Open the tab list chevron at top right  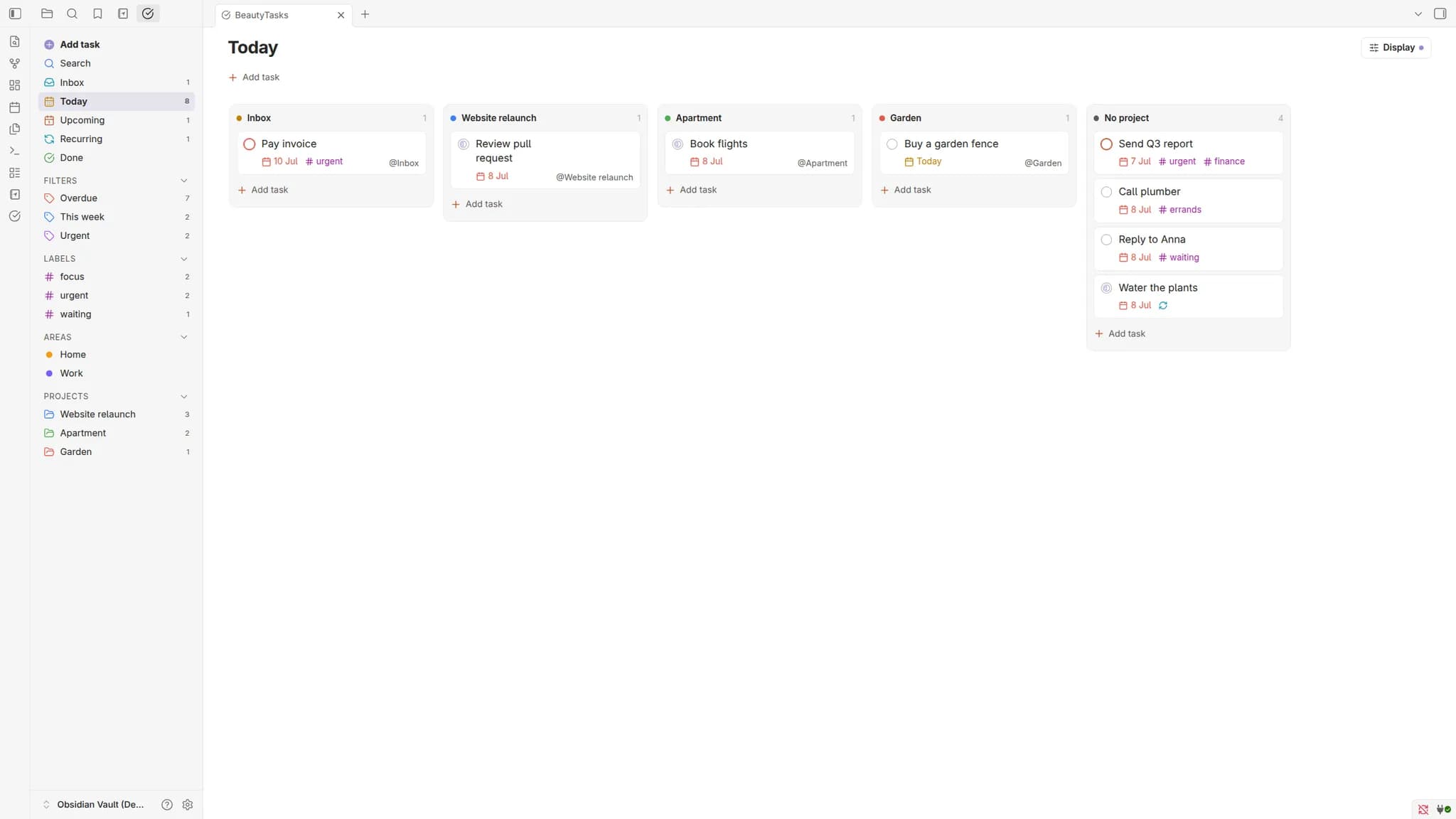pyautogui.click(x=1418, y=14)
